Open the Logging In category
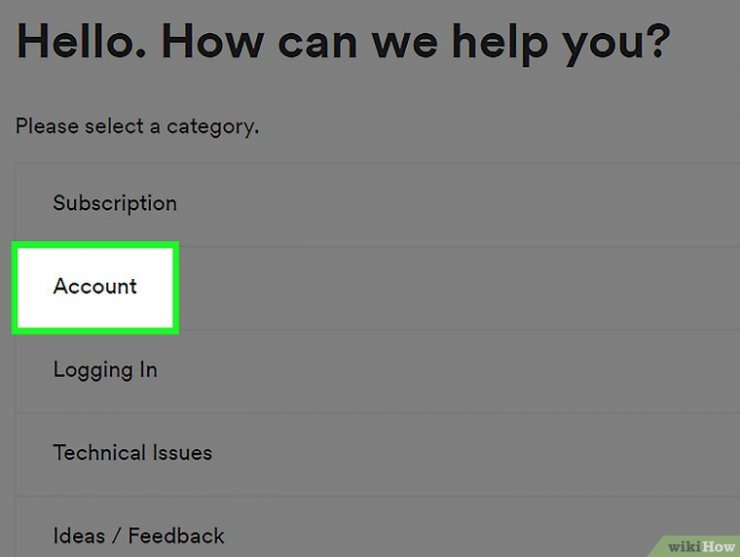 [378, 371]
